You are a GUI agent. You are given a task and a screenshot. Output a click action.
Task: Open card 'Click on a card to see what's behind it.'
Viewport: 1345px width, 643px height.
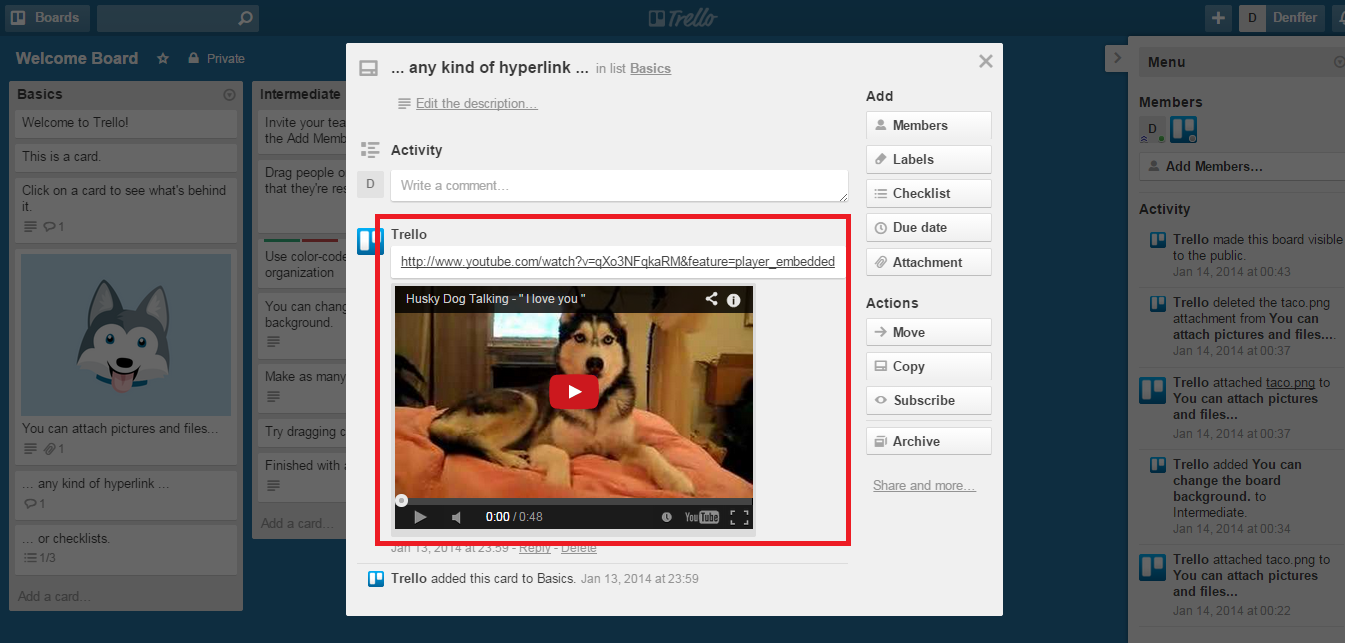[126, 209]
